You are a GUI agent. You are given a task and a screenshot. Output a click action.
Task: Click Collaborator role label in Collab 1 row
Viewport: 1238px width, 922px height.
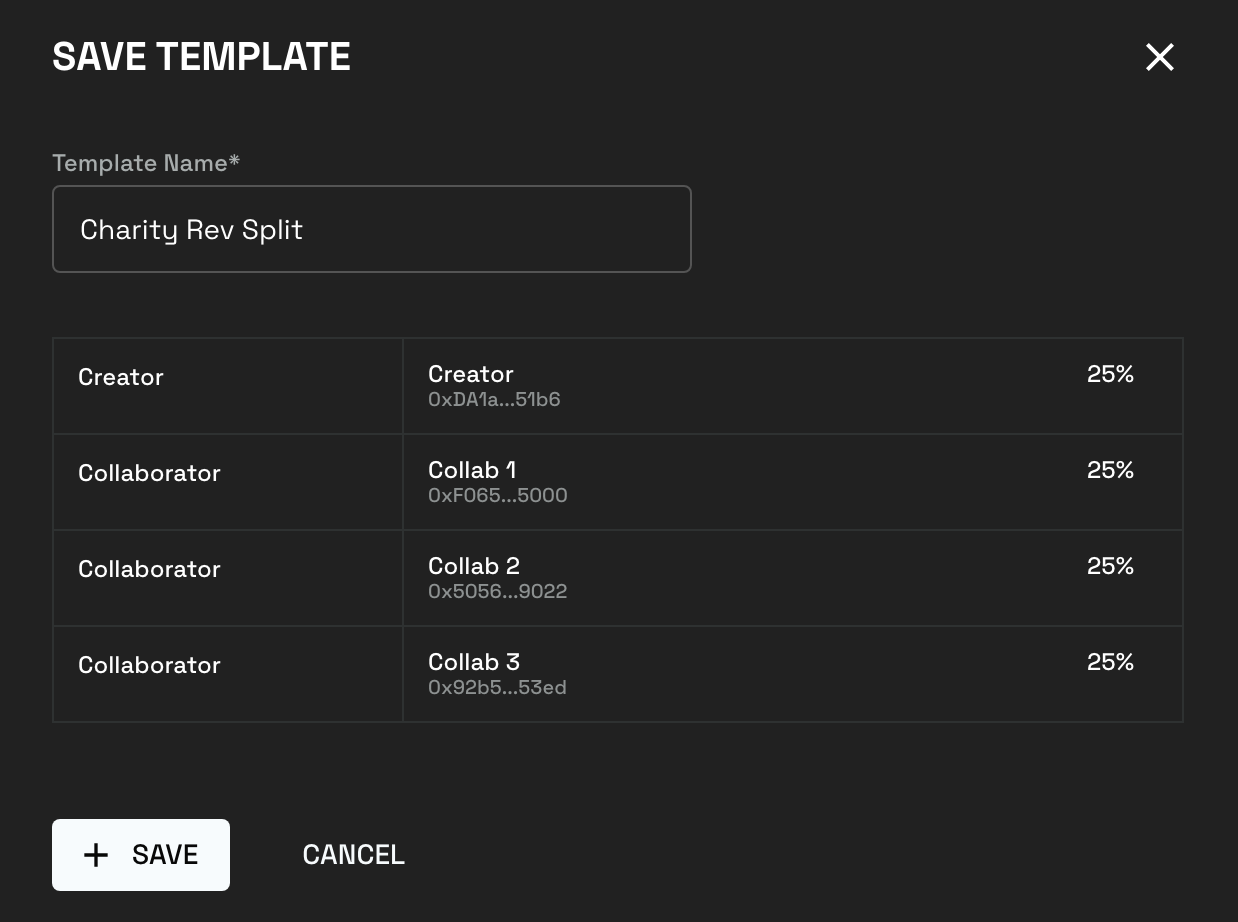(149, 473)
